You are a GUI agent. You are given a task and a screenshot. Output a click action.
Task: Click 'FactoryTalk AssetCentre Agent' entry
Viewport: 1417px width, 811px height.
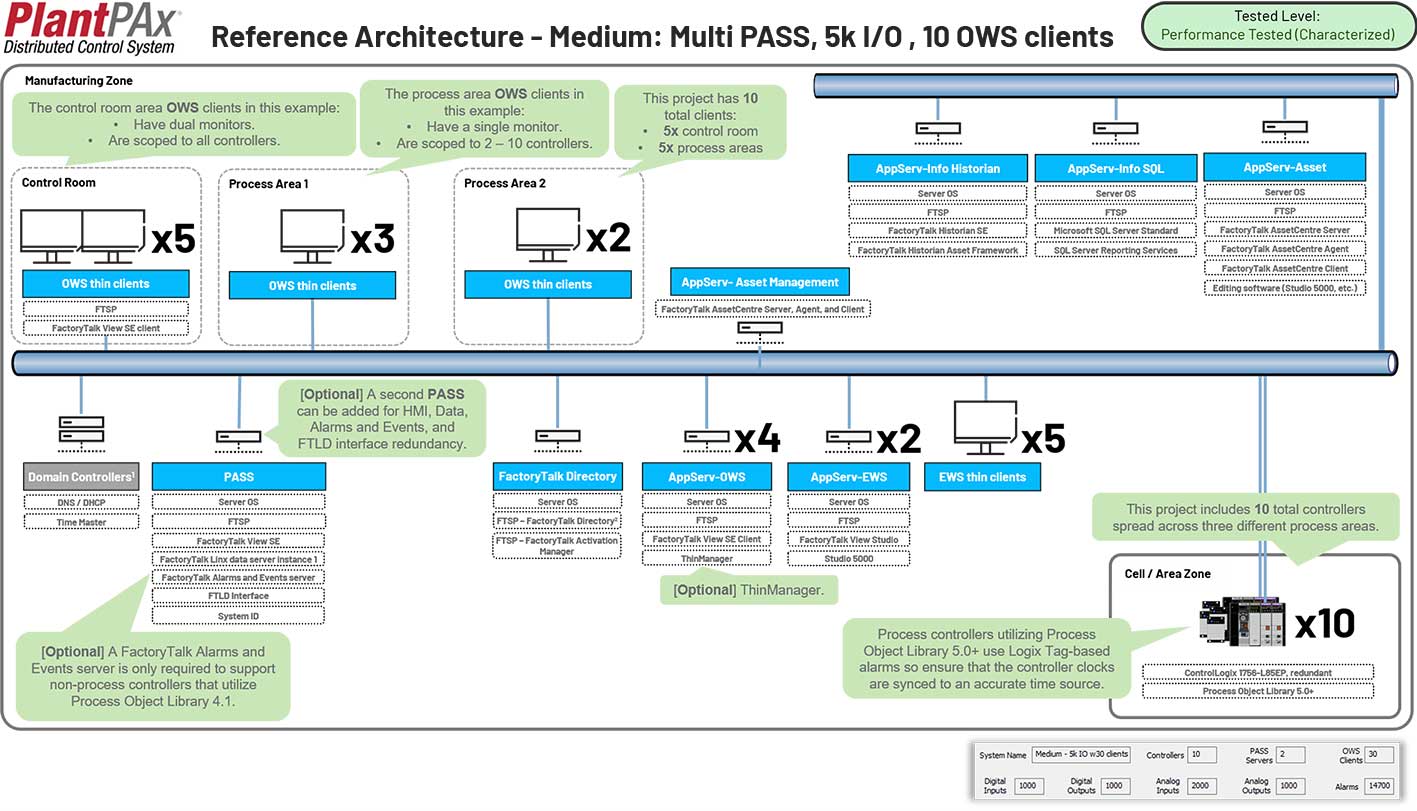[x=1285, y=249]
